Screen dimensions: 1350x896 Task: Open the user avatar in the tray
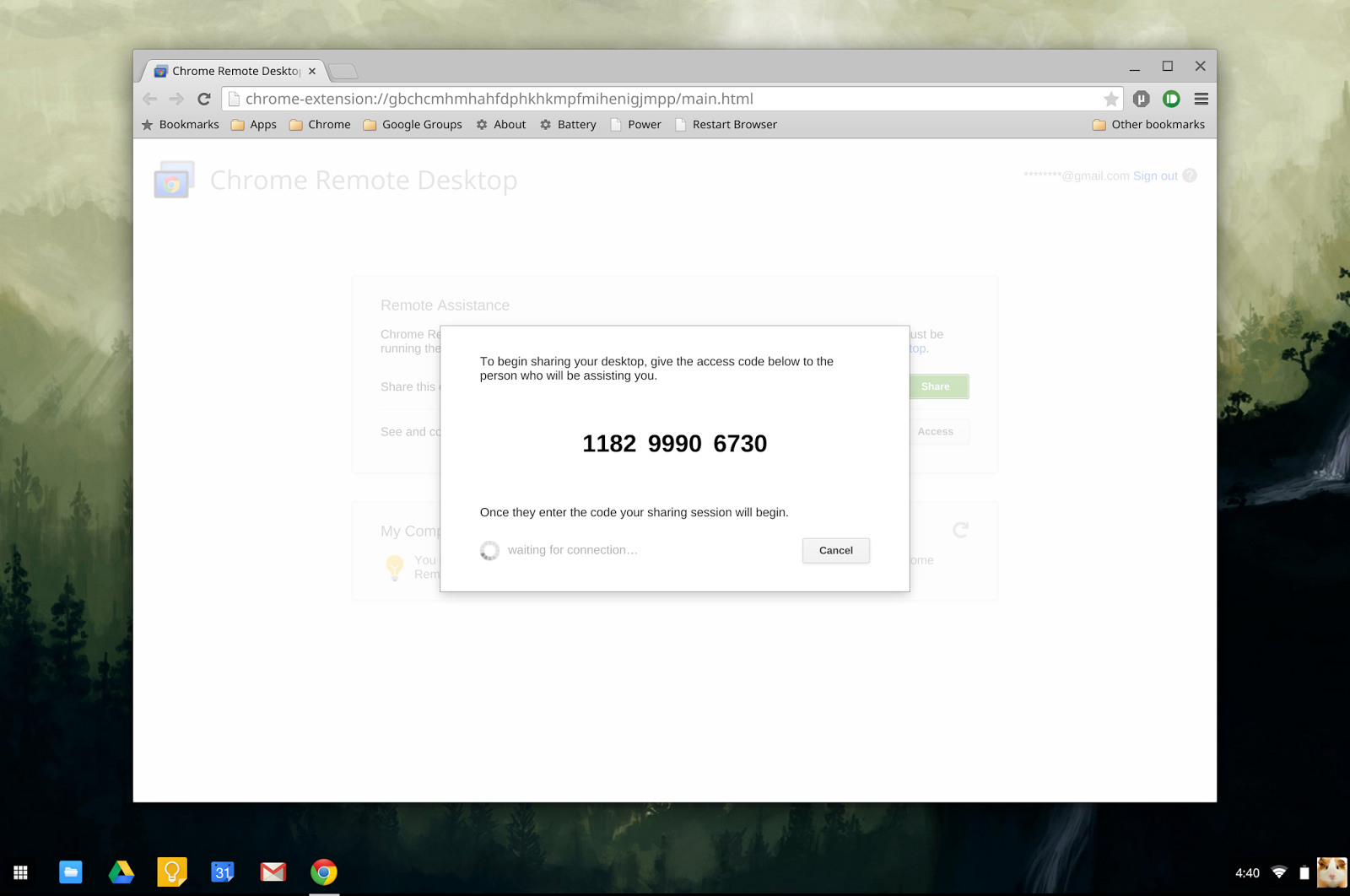click(x=1332, y=872)
